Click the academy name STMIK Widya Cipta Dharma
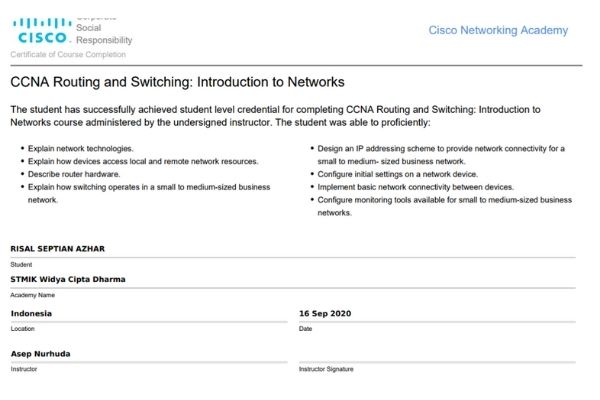Screen dimensions: 600x400 (68, 279)
